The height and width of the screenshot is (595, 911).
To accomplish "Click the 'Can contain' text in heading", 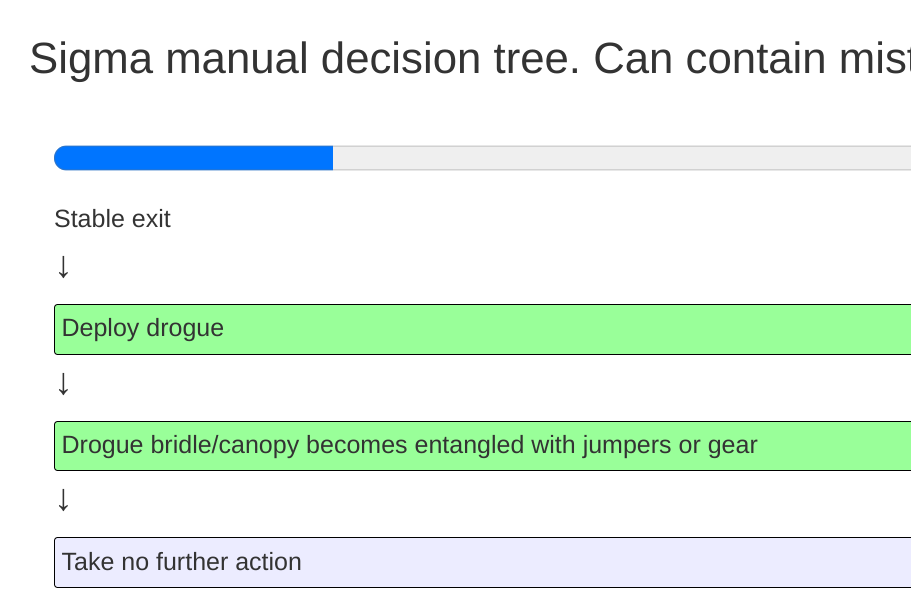I will pyautogui.click(x=709, y=59).
